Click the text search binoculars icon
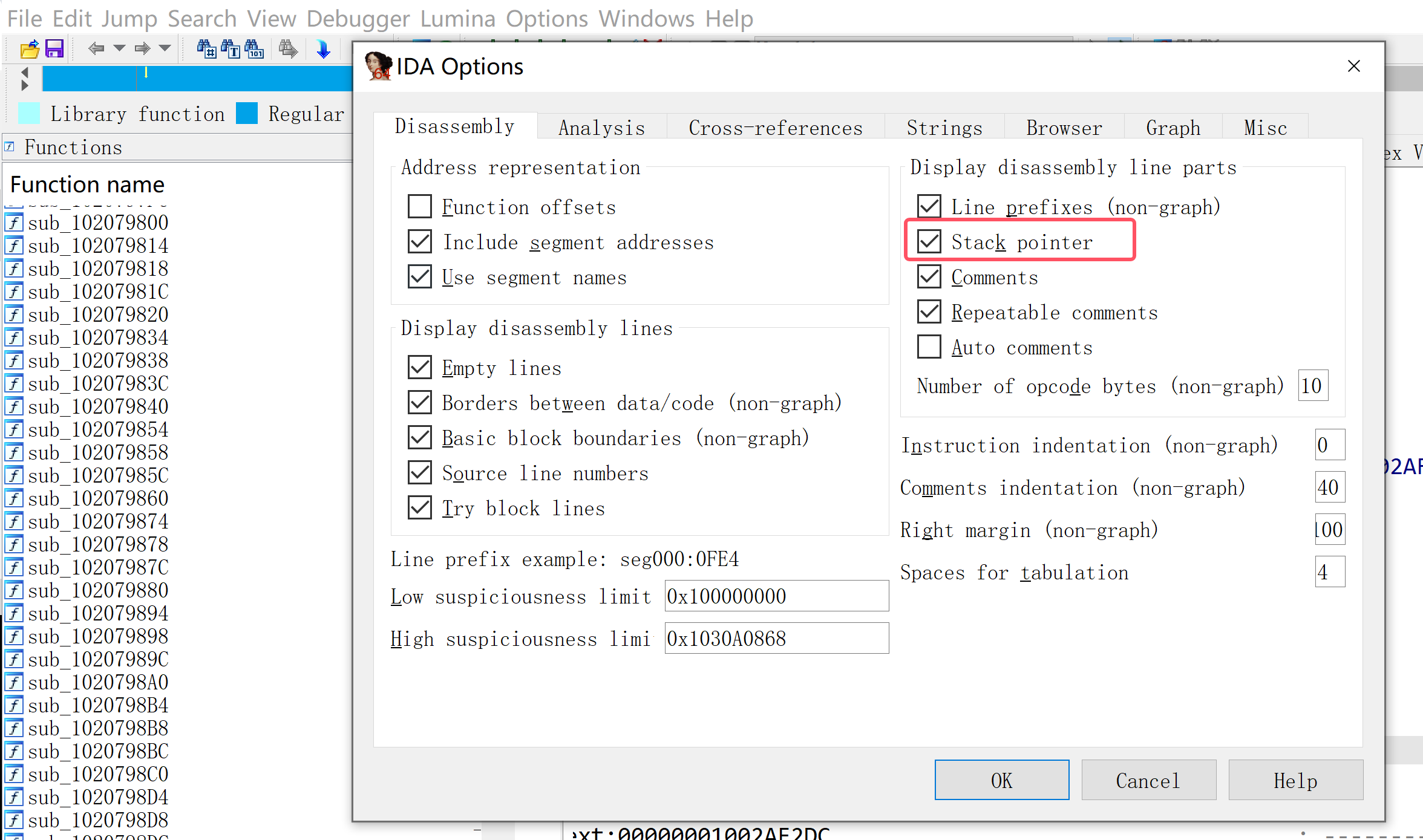 (231, 48)
